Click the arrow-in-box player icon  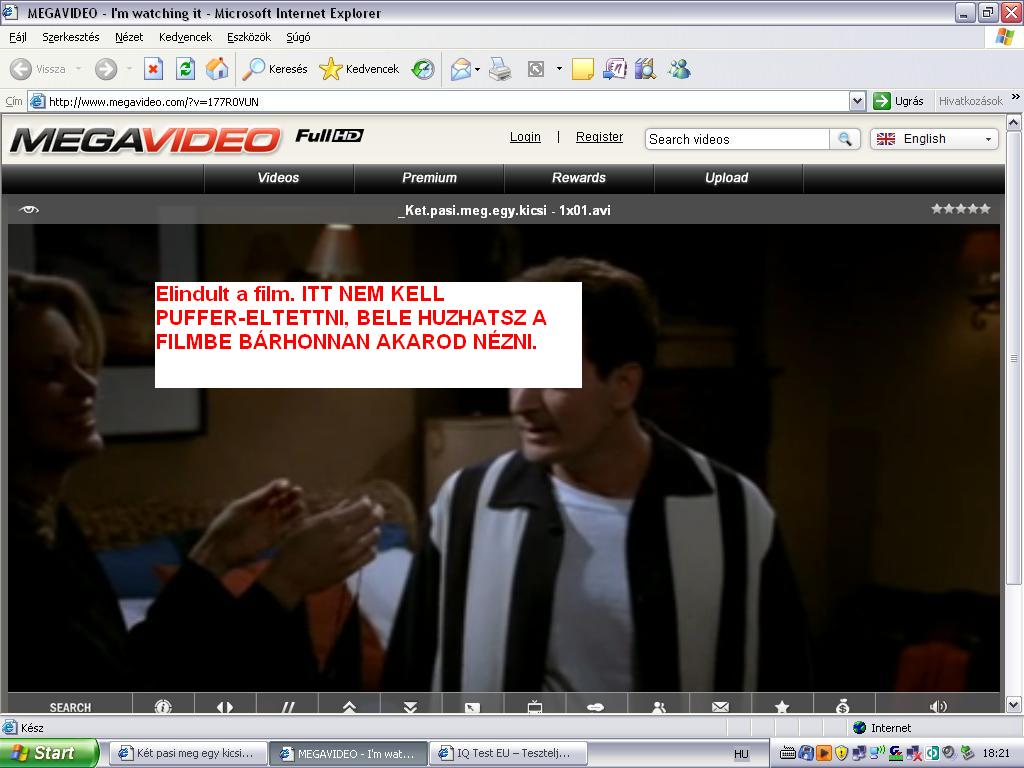pos(472,707)
